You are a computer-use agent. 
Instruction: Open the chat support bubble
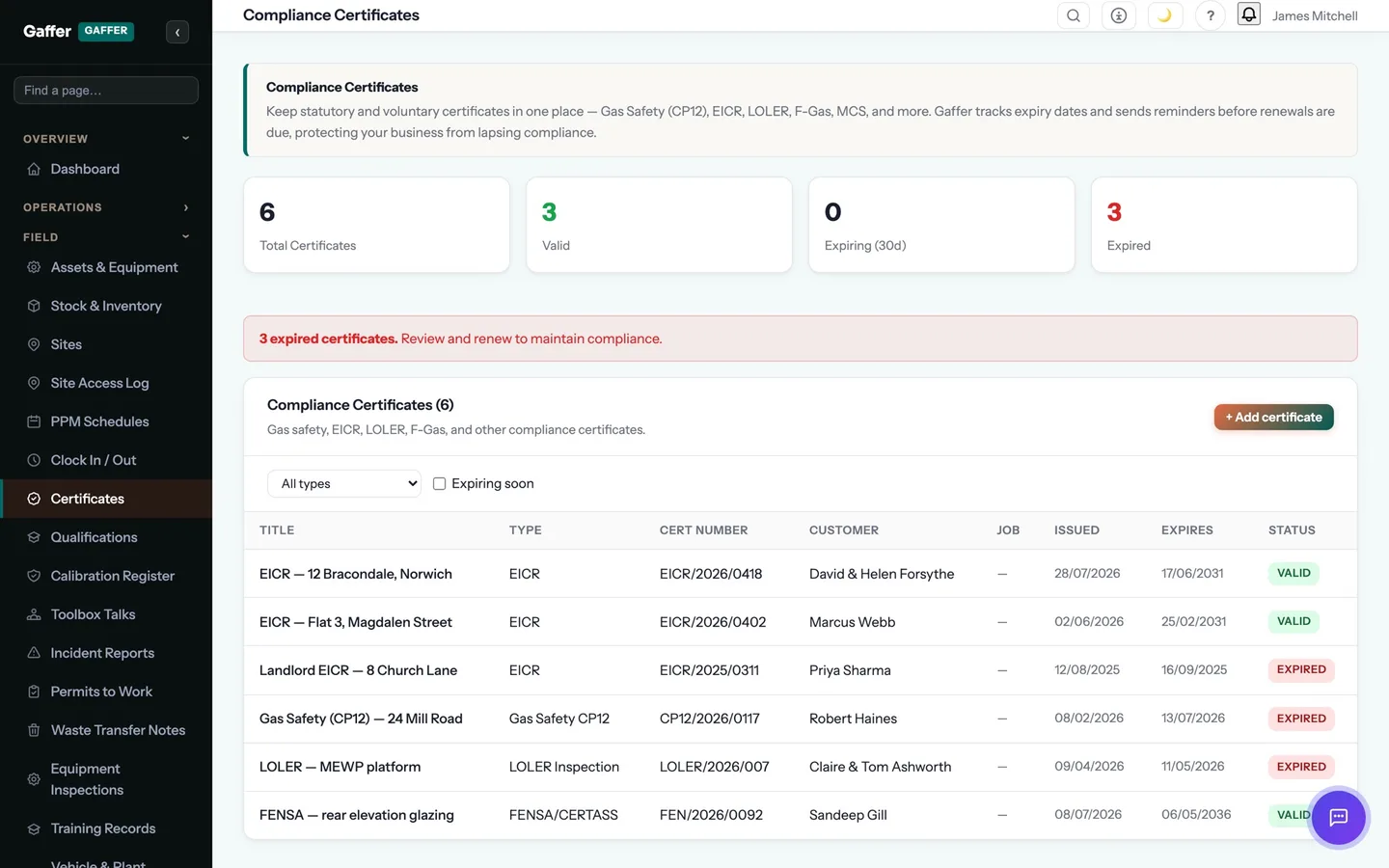tap(1338, 818)
